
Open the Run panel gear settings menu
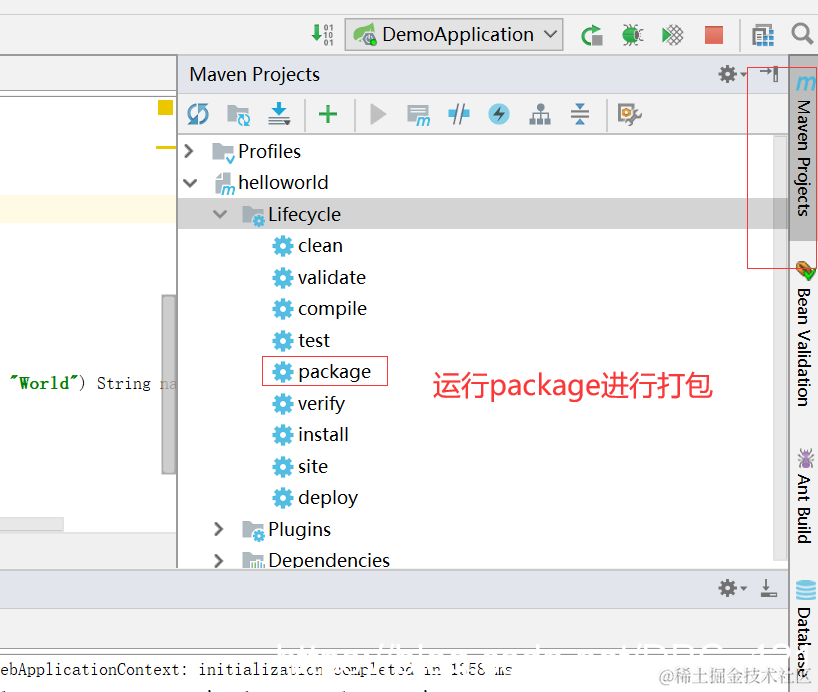pos(731,588)
